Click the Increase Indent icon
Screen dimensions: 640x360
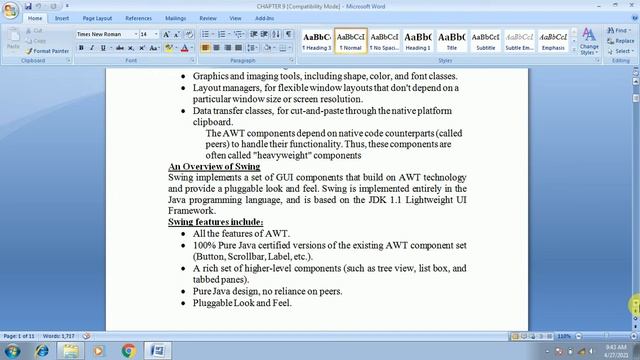pyautogui.click(x=264, y=34)
